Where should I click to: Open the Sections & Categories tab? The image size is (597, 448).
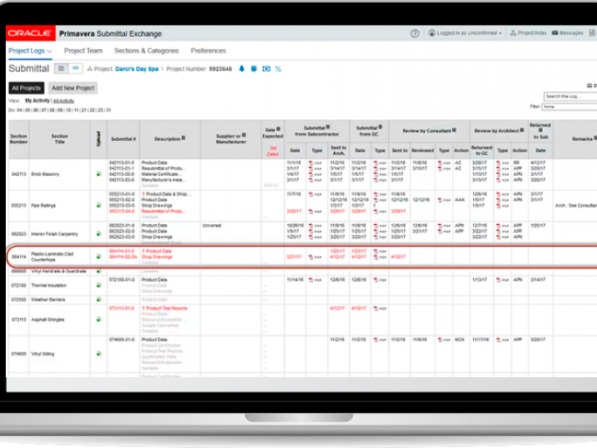pyautogui.click(x=146, y=51)
